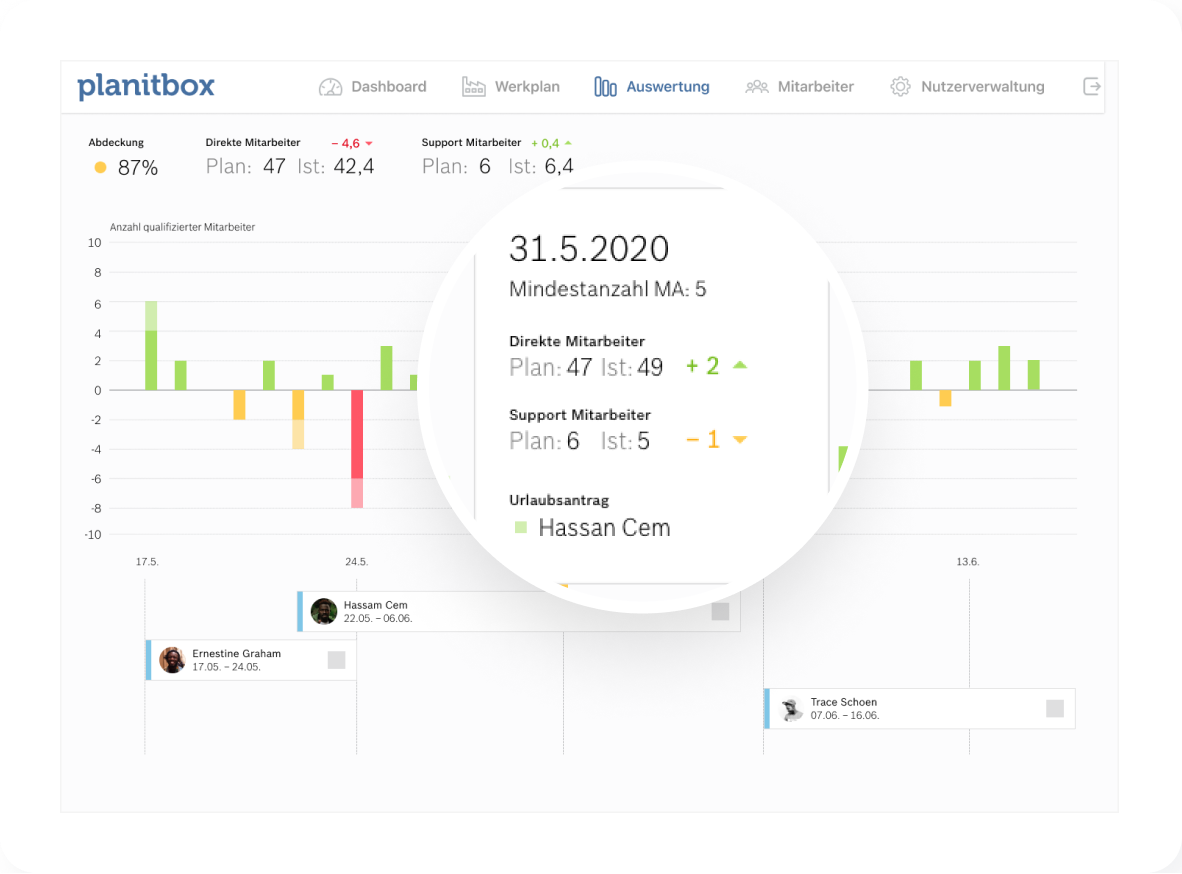Click the first green bar reaching 6
1182x874 pixels.
click(151, 345)
